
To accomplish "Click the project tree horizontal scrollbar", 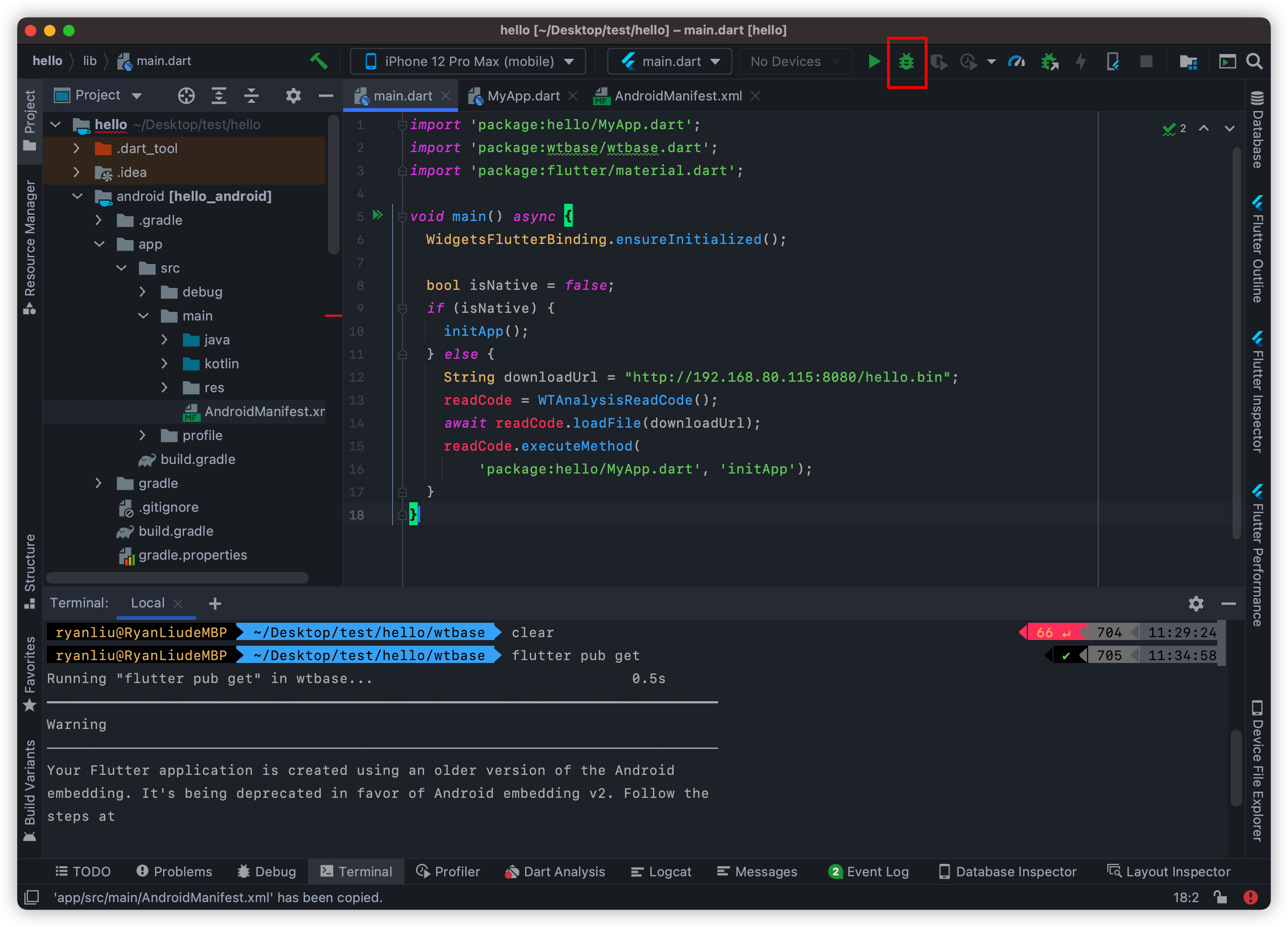I will 177,578.
